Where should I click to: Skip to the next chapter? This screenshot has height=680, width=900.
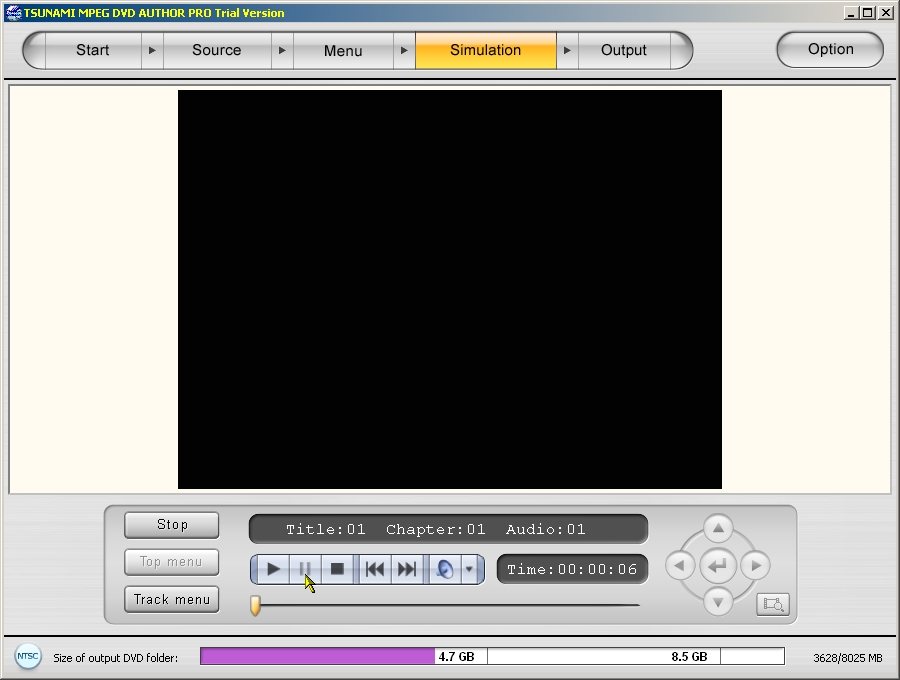click(407, 569)
